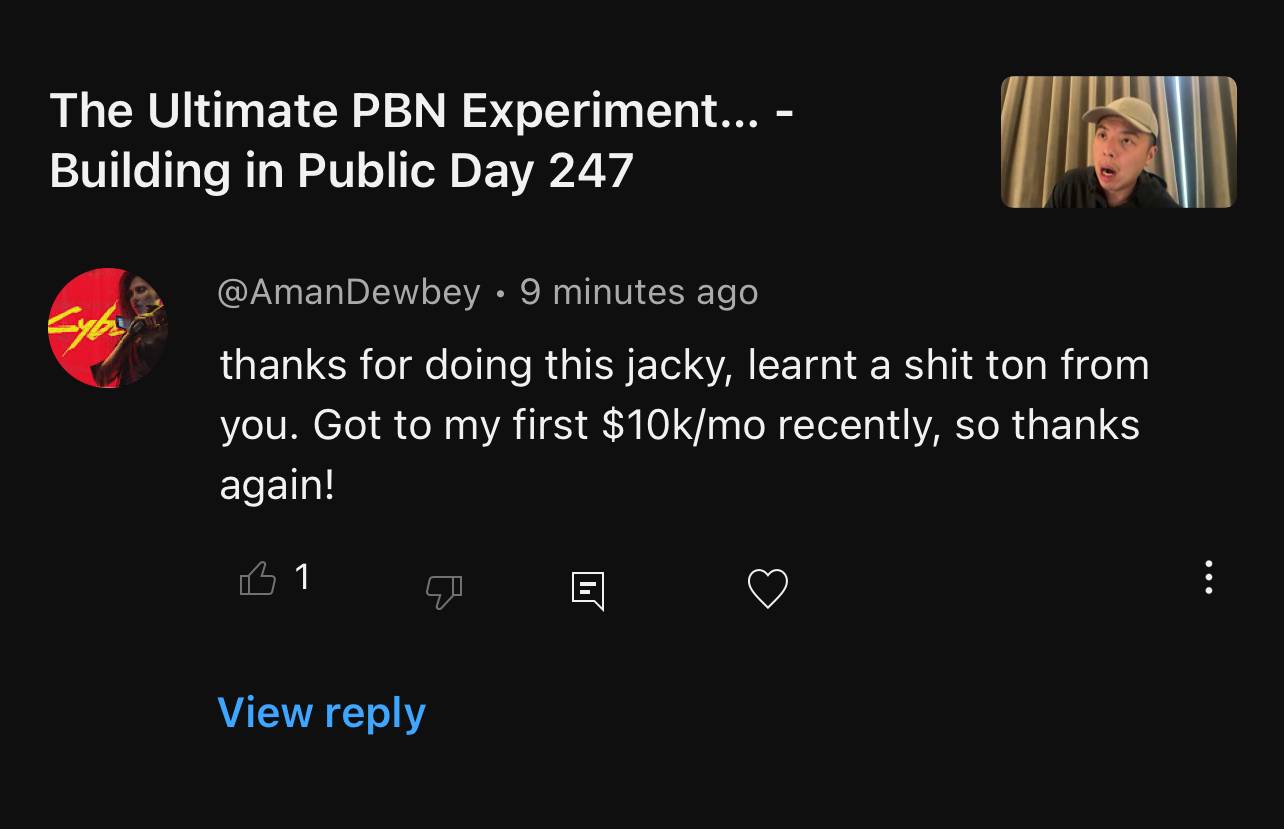
Task: Show the reply thread under this comment
Action: click(x=321, y=712)
